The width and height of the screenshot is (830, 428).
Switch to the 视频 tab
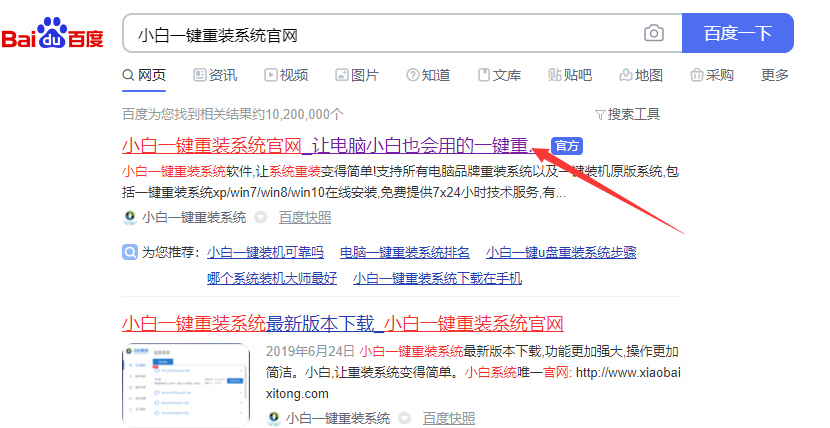[x=286, y=75]
